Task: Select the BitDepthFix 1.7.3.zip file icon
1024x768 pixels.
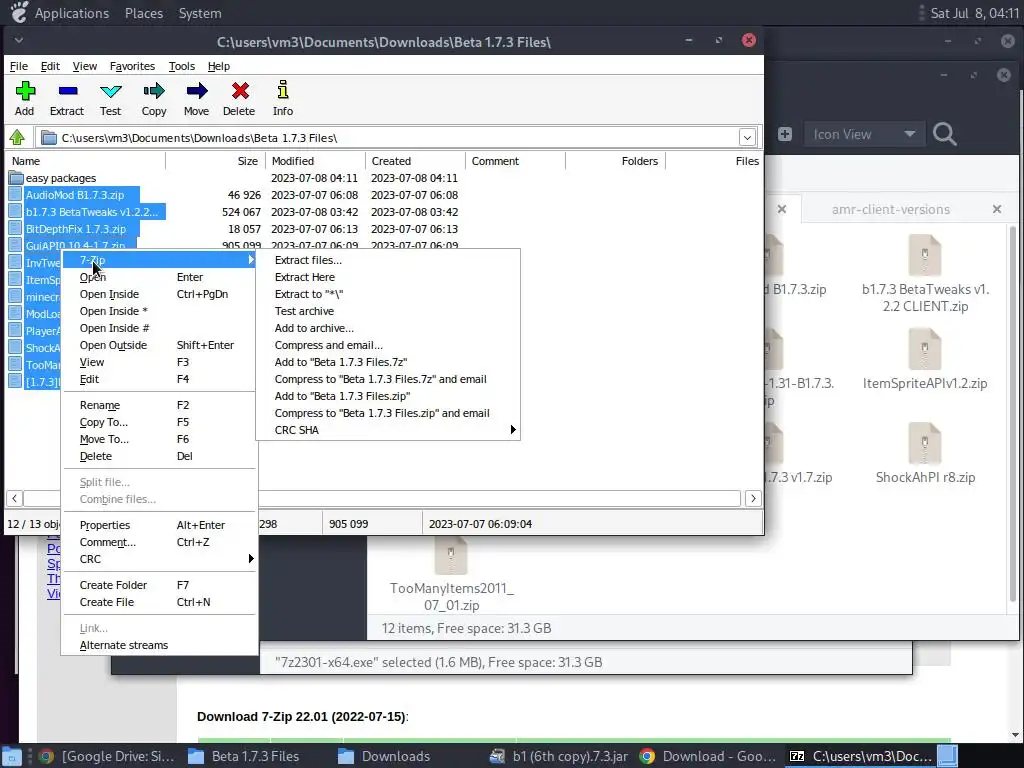Action: [16, 229]
